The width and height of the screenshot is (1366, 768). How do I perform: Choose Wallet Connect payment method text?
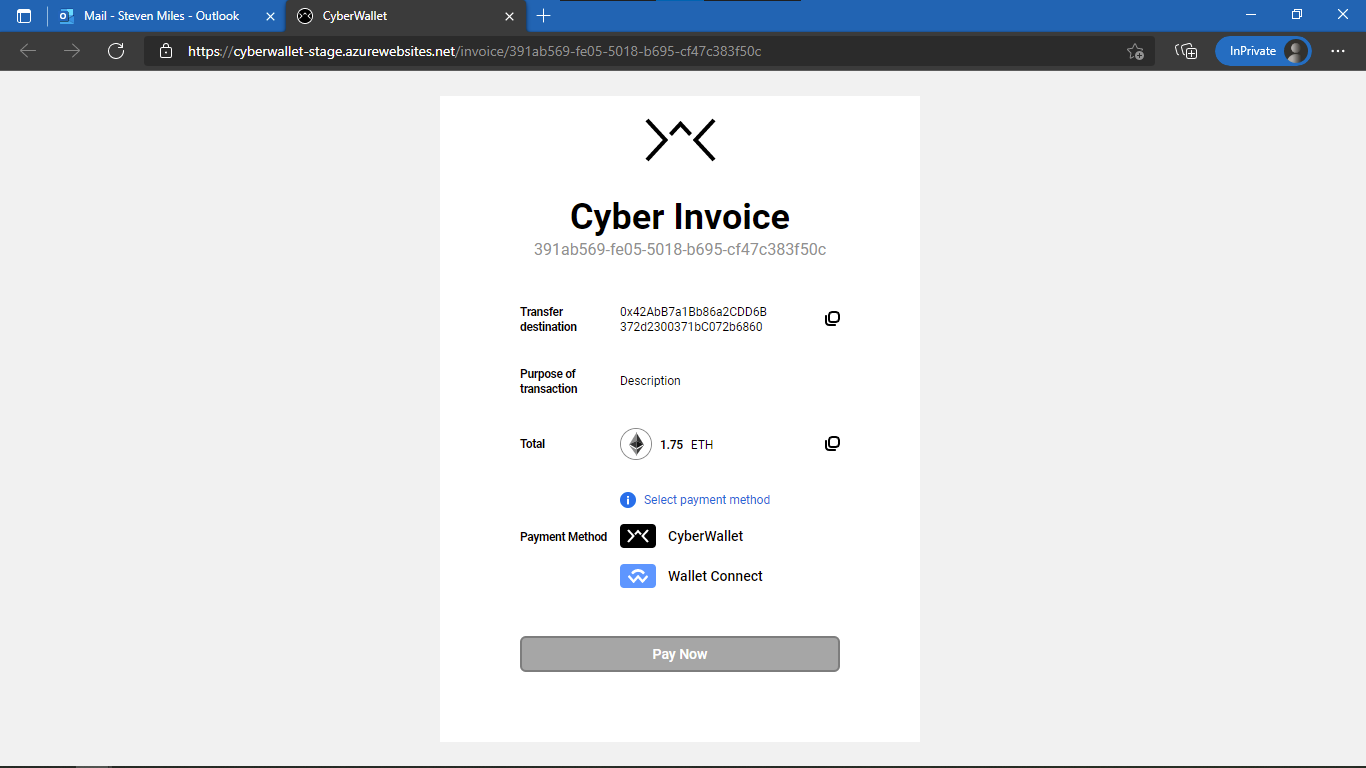click(716, 576)
